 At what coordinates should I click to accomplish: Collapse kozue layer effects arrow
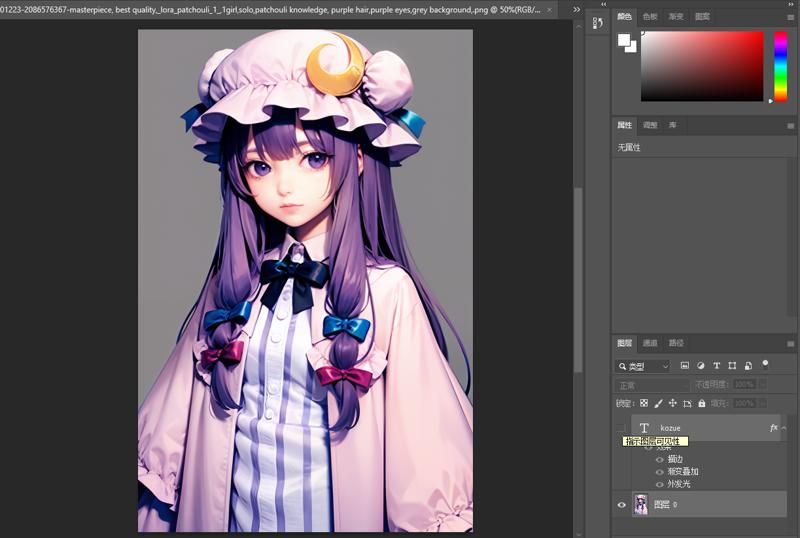click(784, 428)
